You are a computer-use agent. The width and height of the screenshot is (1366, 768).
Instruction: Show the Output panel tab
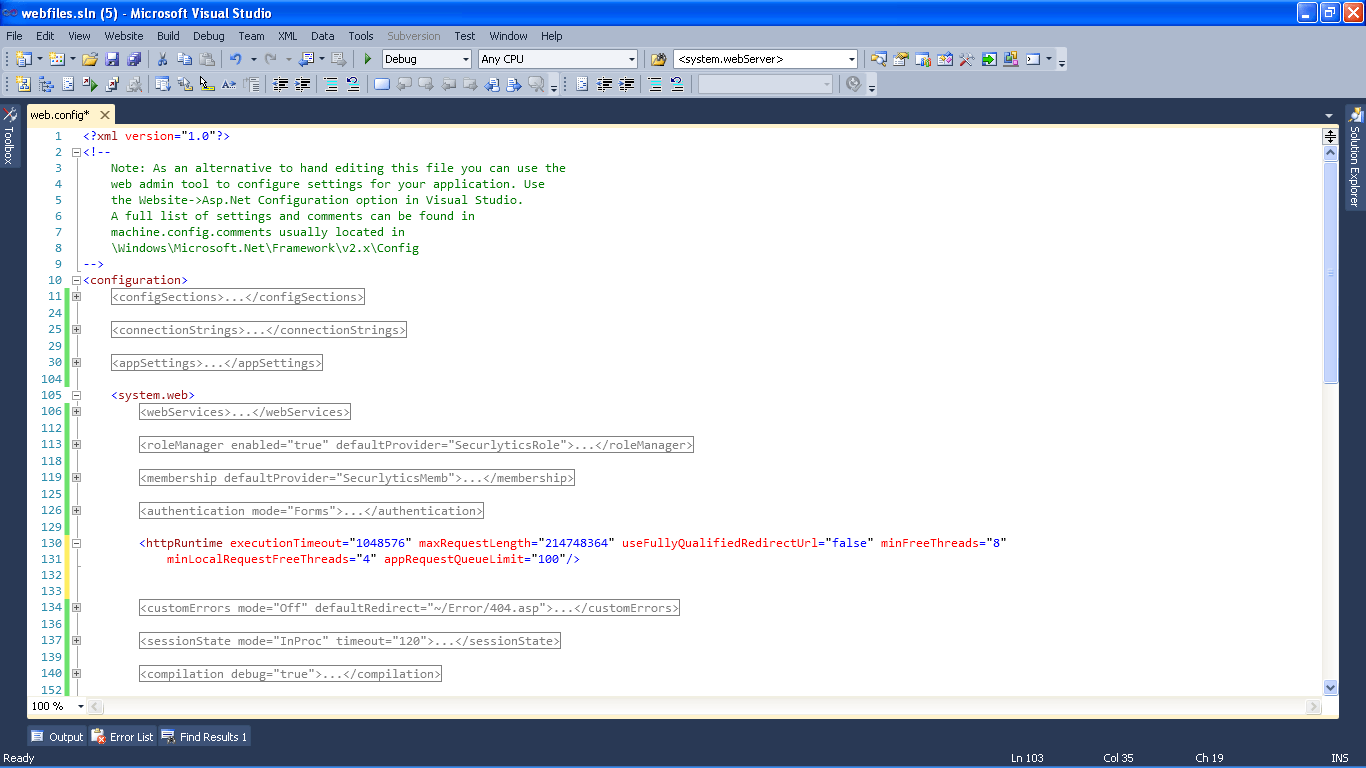tap(57, 737)
